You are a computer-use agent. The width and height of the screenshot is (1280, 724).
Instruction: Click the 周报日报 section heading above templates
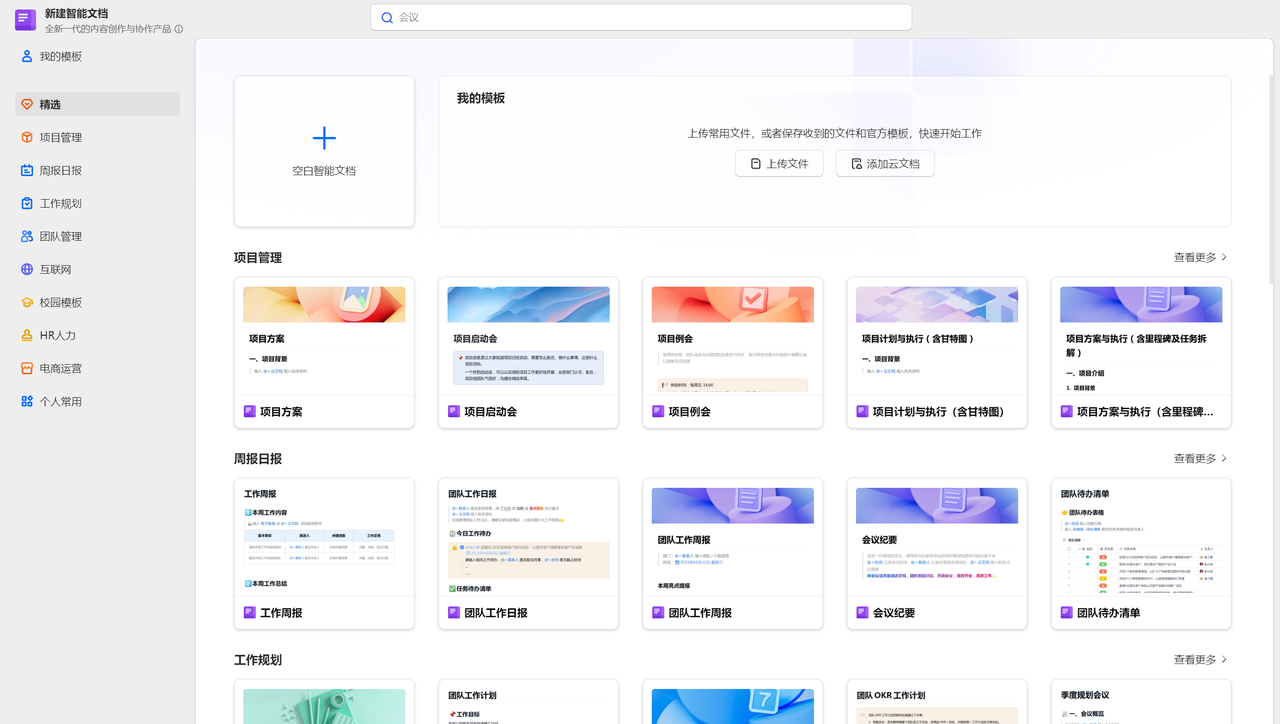click(x=258, y=458)
